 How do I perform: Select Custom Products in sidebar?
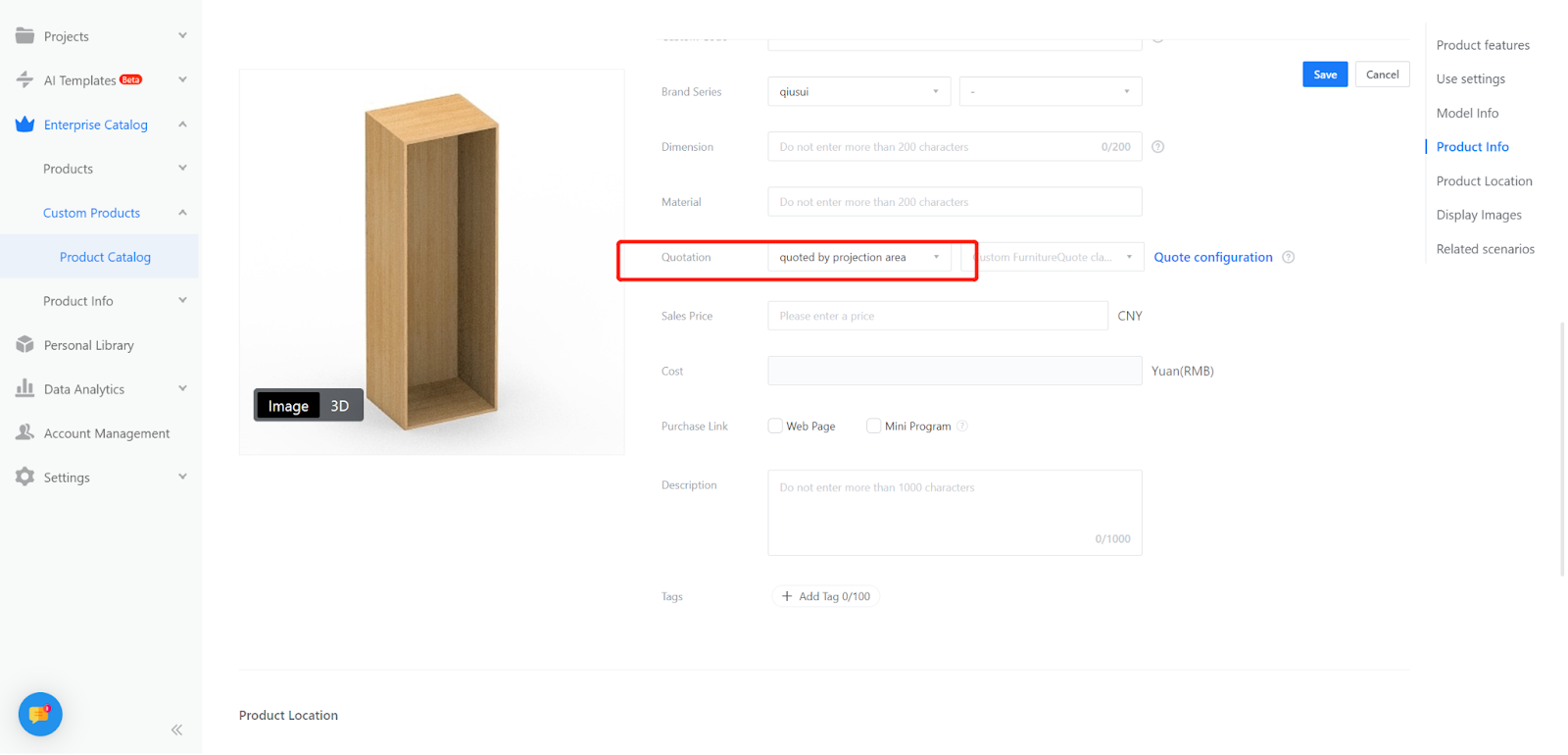91,213
